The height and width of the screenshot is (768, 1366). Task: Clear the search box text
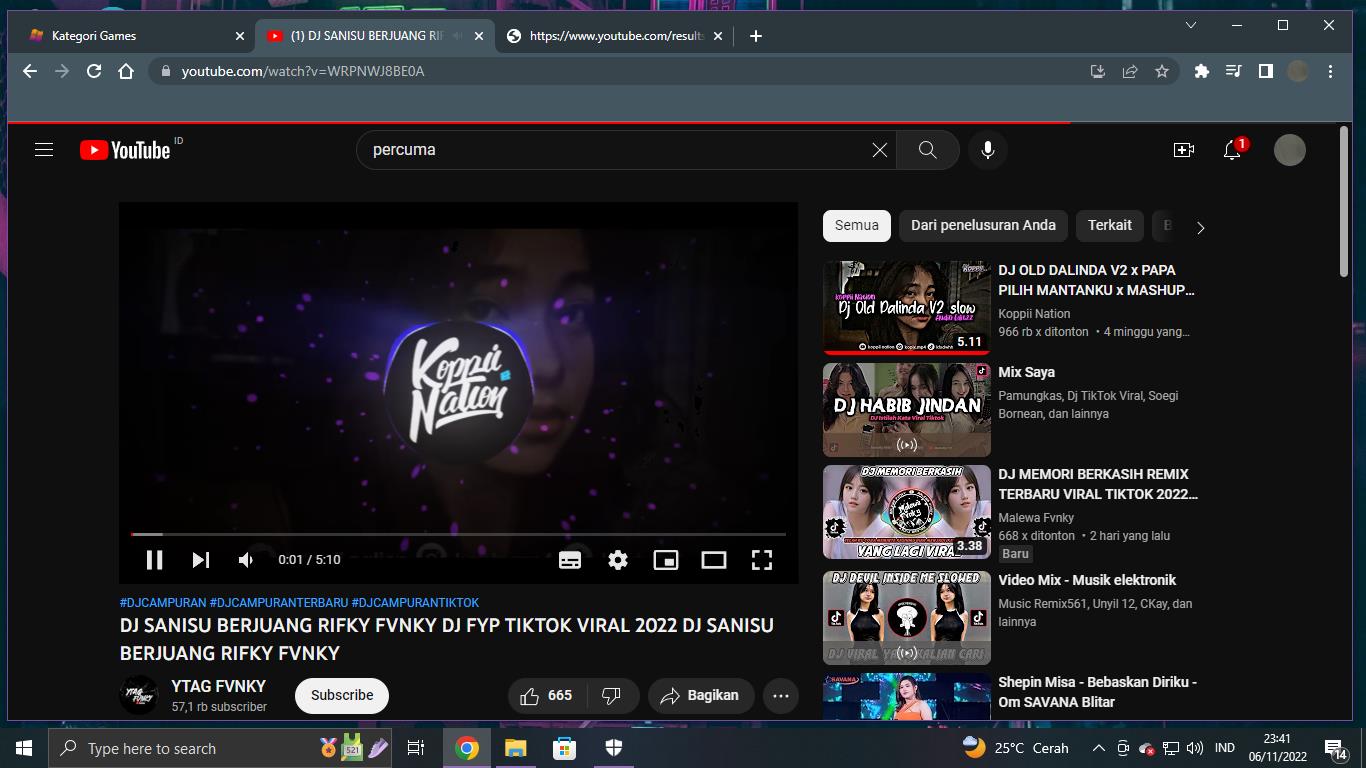point(879,150)
